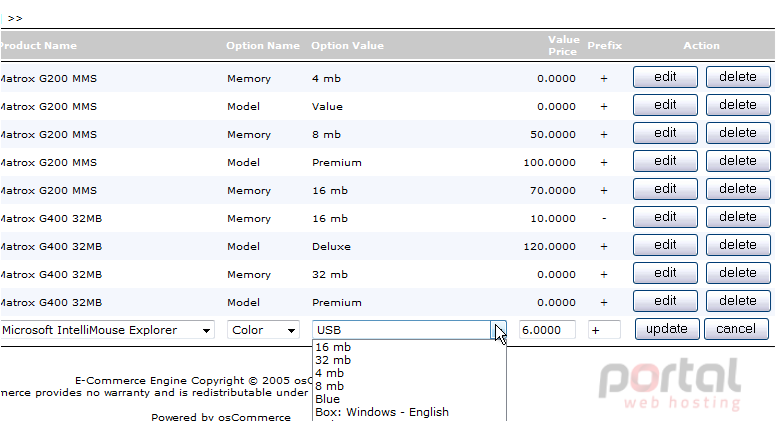
Task: Edit the G400 32MB Deluxe model row
Action: pos(665,245)
